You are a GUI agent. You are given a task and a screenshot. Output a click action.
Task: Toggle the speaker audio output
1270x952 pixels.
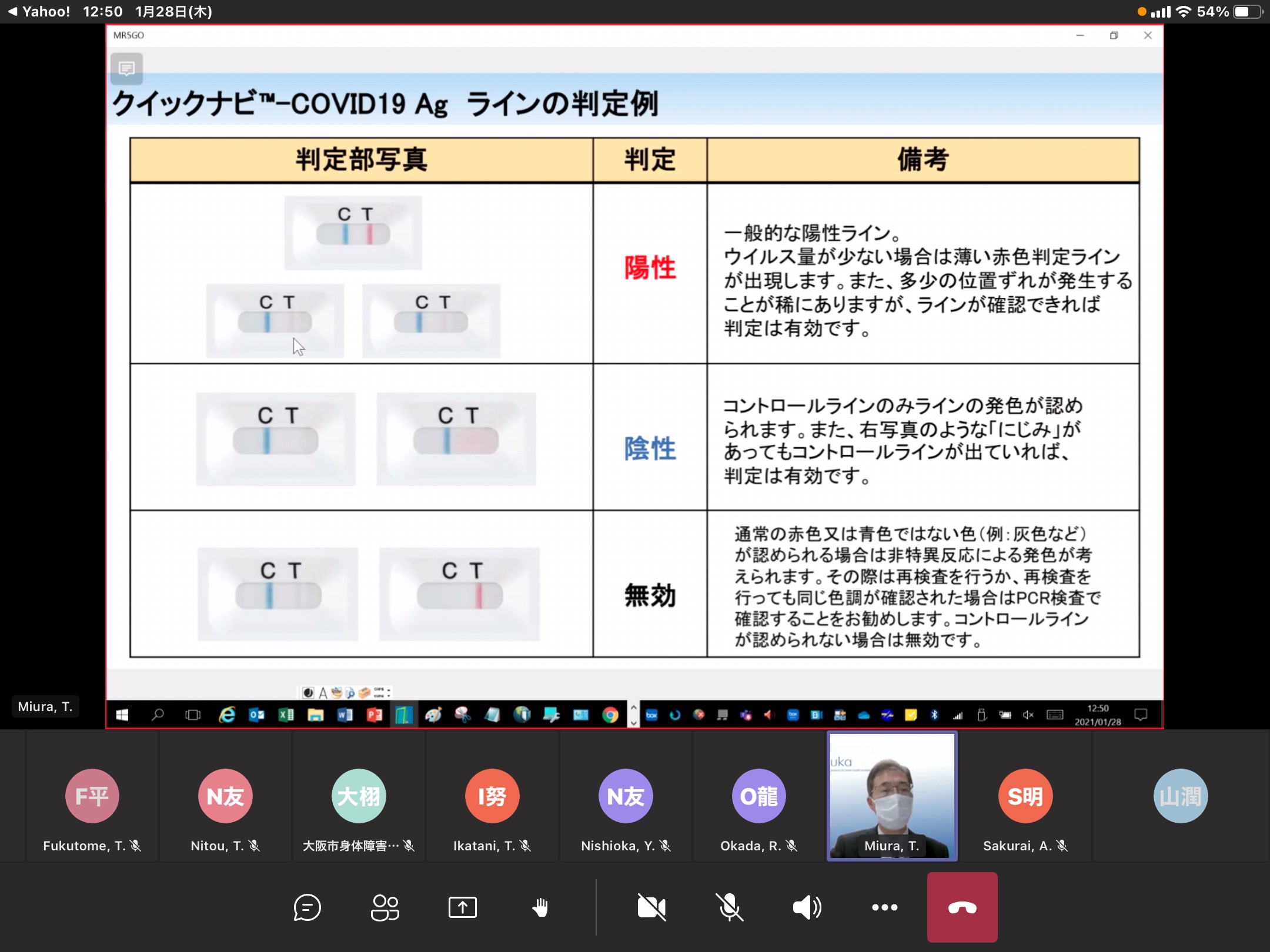click(x=807, y=907)
